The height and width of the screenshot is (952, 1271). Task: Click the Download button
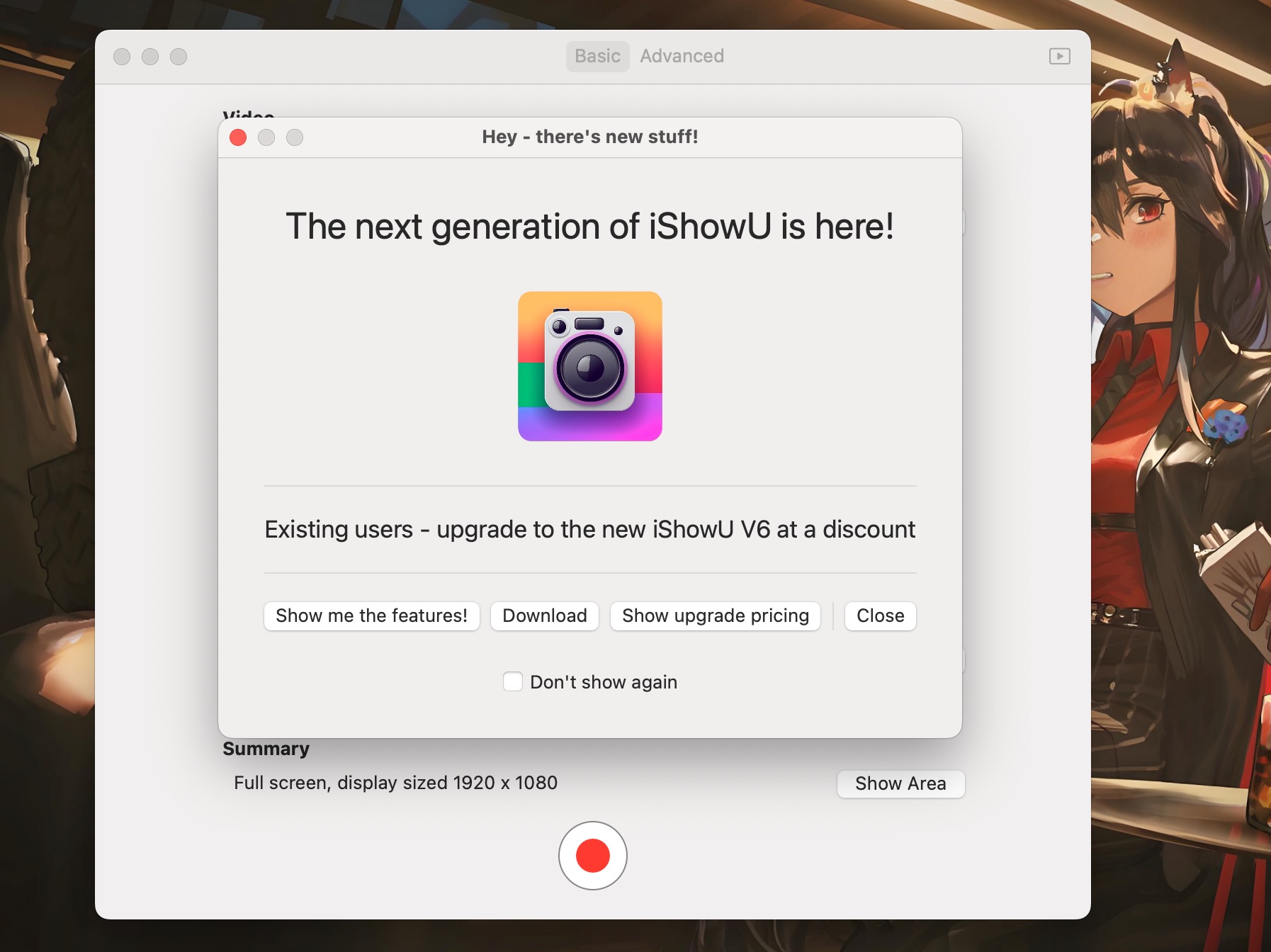545,616
